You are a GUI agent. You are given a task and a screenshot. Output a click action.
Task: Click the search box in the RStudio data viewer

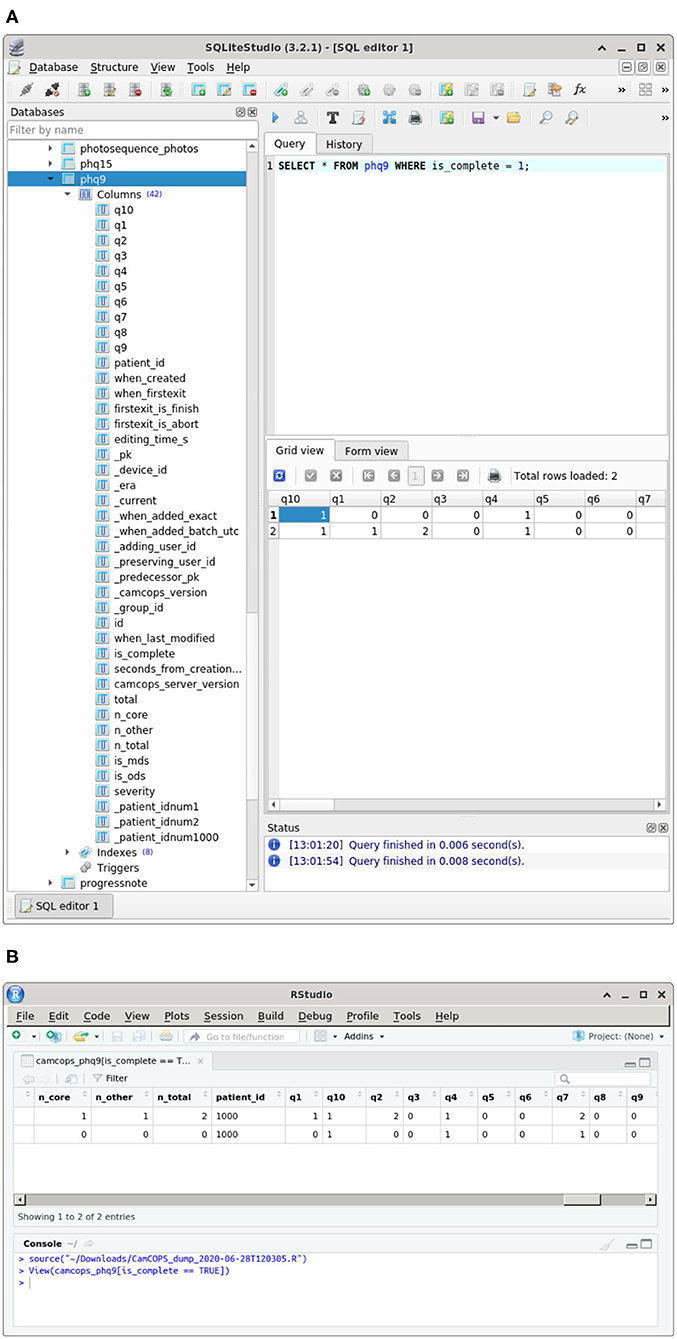(603, 1079)
